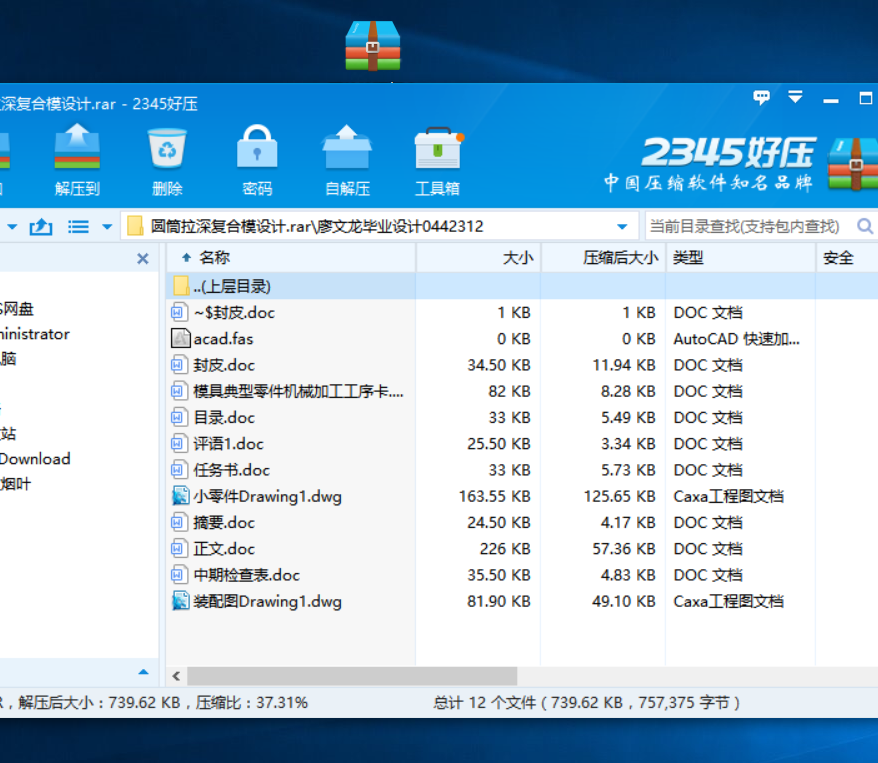Select the 小零件Drawing1.dwg file icon
Screen dimensions: 878x763
(x=180, y=496)
